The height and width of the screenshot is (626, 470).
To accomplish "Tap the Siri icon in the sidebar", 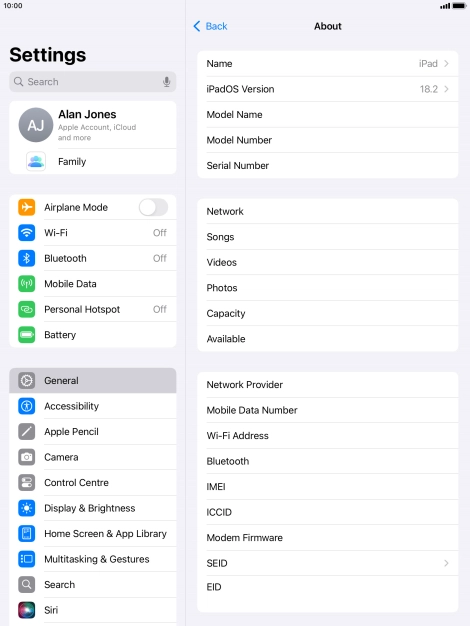I will tap(27, 610).
